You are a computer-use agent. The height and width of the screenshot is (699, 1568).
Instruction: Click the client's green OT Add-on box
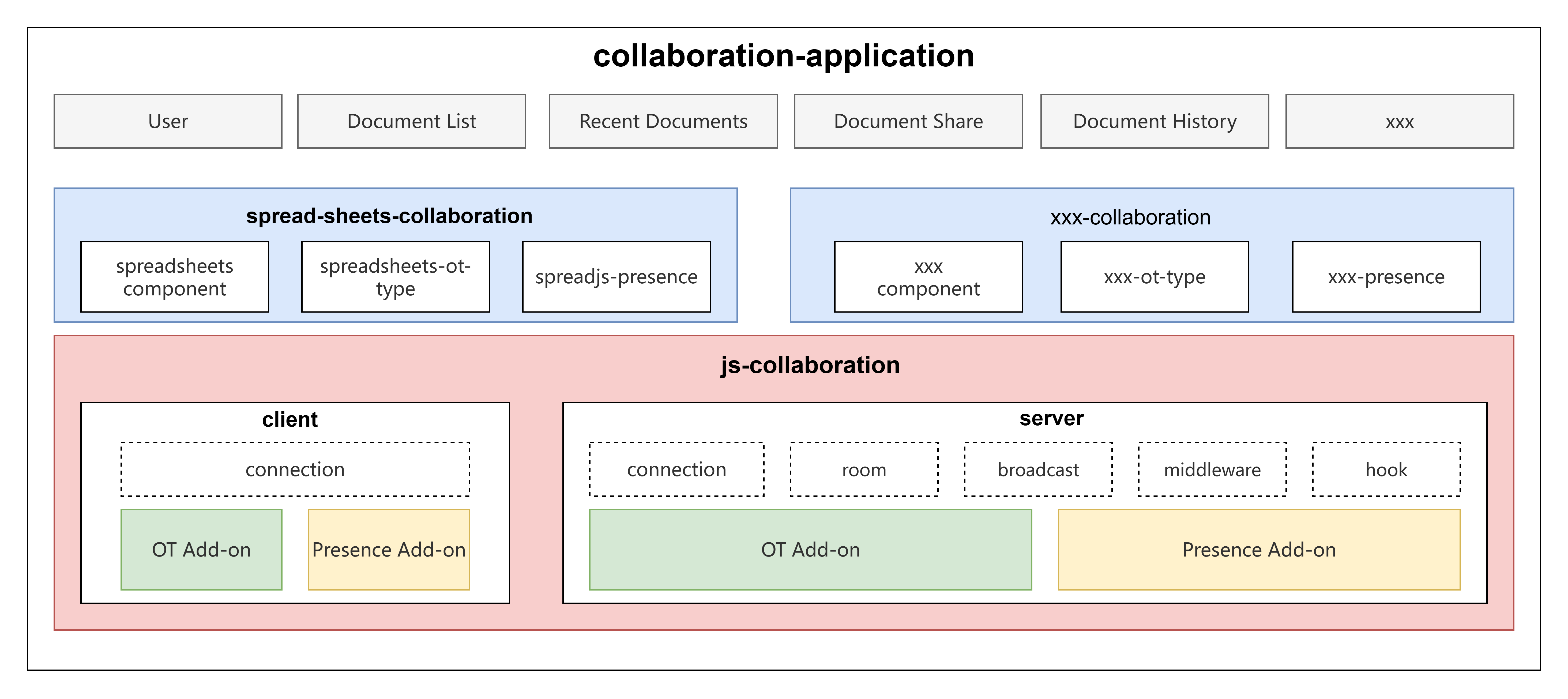tap(201, 550)
